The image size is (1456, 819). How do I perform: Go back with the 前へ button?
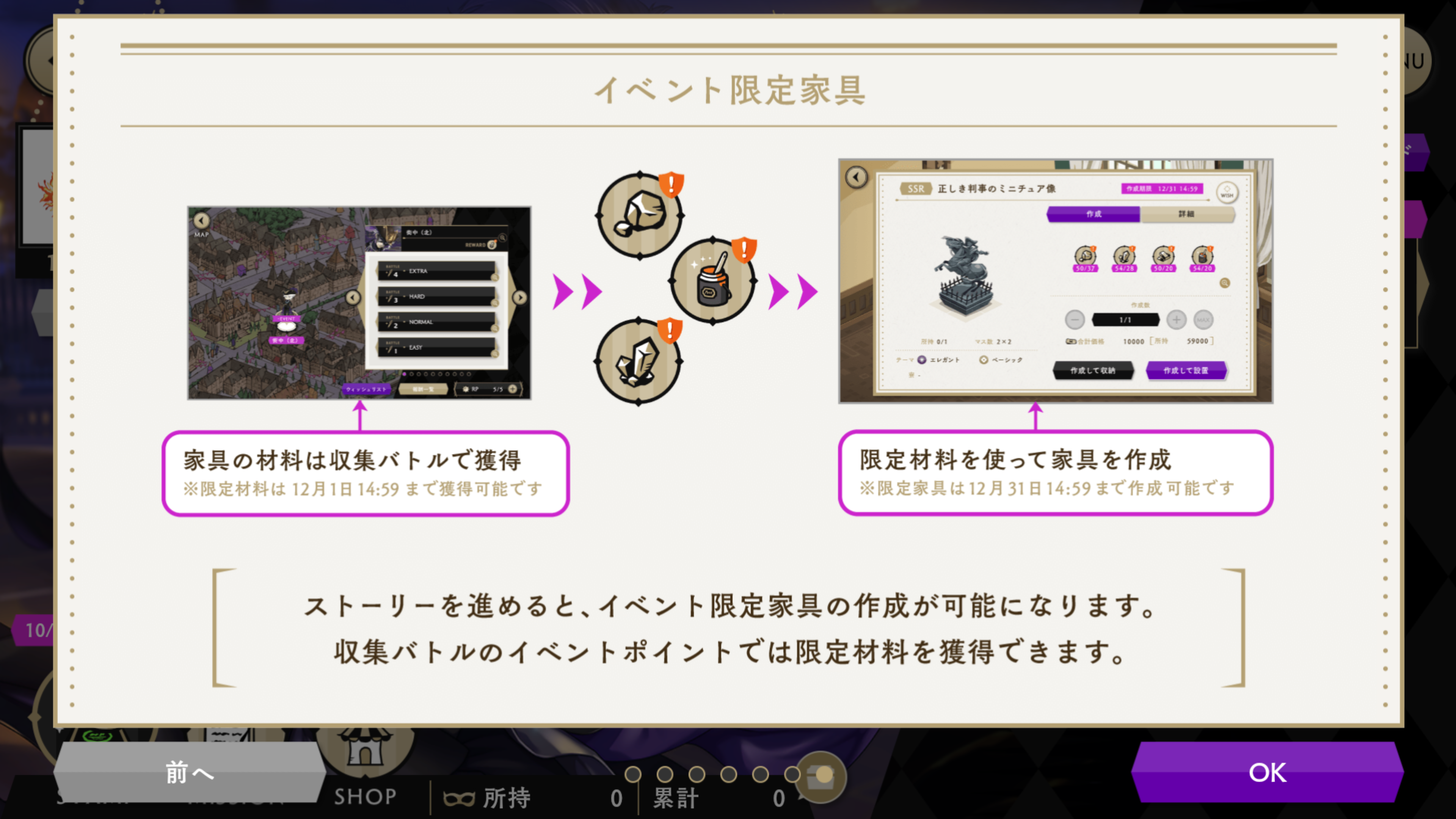[x=190, y=772]
